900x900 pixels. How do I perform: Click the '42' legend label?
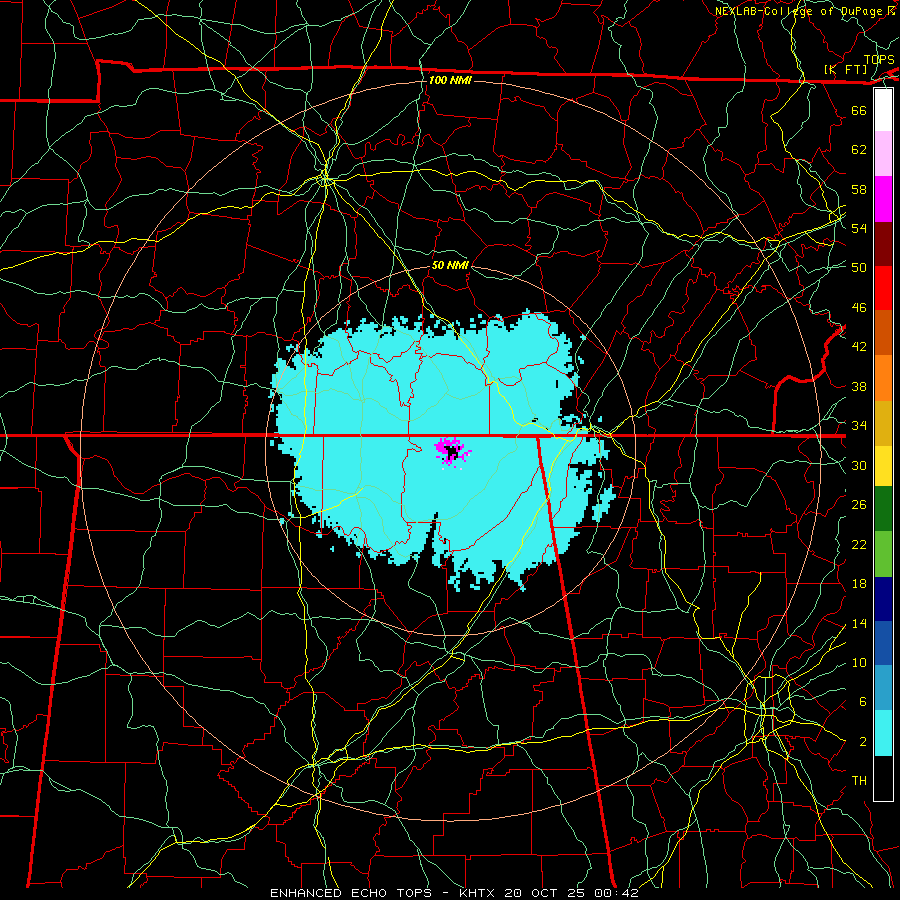(x=859, y=346)
